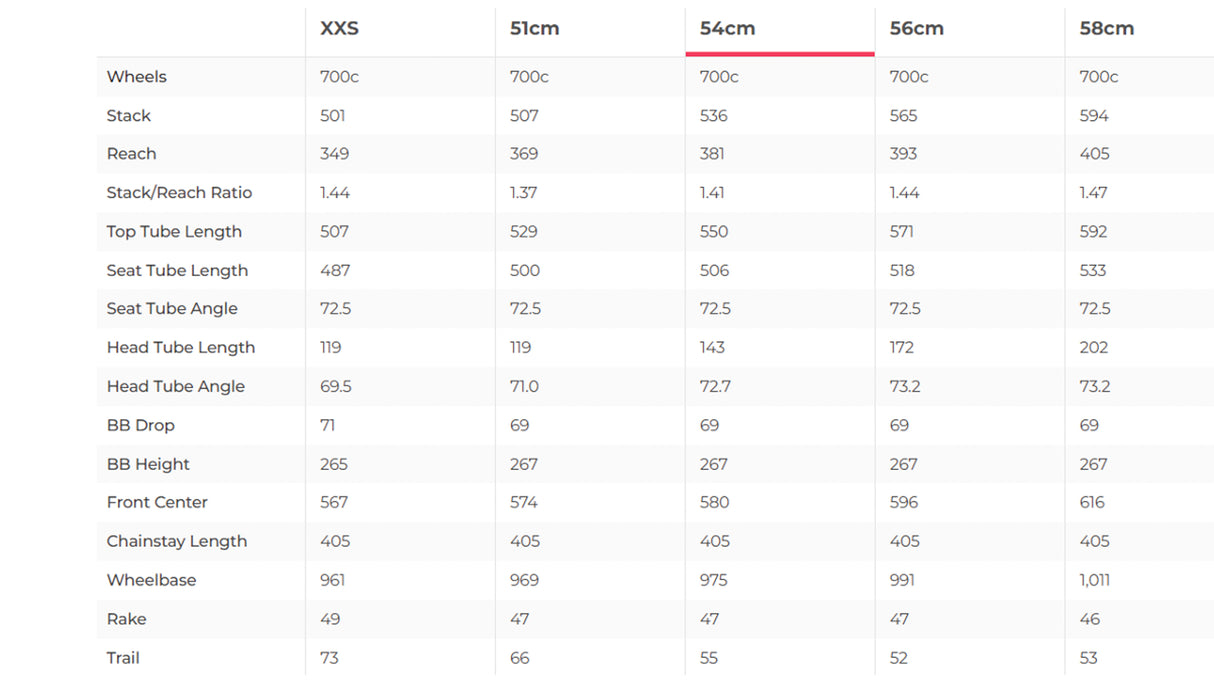
Task: Select the 51cm size tab
Action: pos(534,29)
